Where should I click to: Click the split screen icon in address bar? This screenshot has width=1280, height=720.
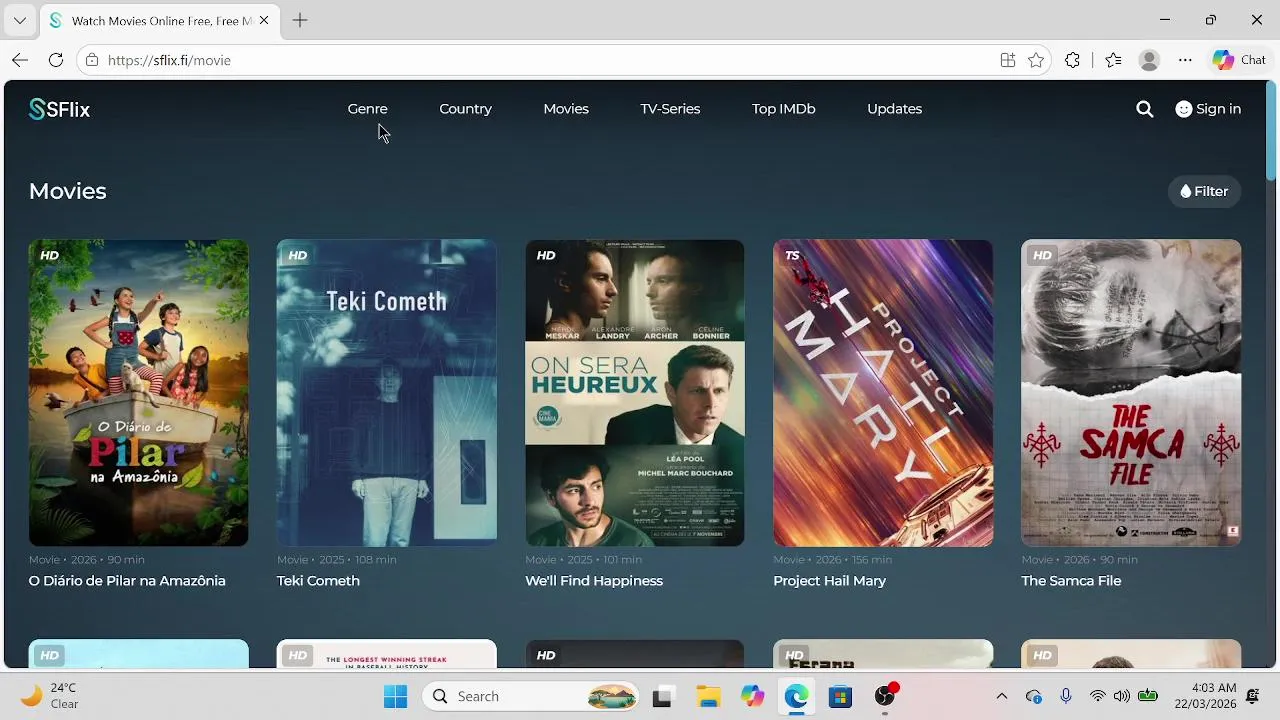[x=1008, y=60]
